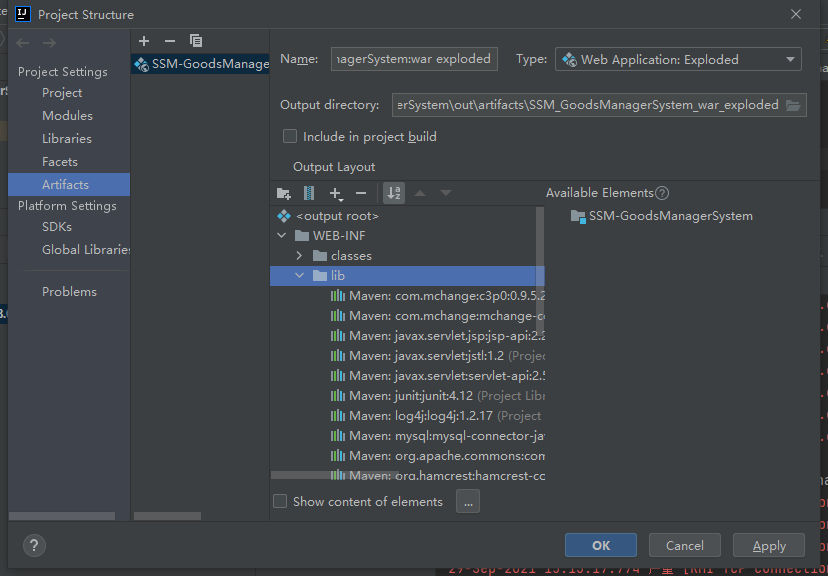Select Maven: mysql:mysql-connector library row
The width and height of the screenshot is (828, 576).
click(x=407, y=436)
